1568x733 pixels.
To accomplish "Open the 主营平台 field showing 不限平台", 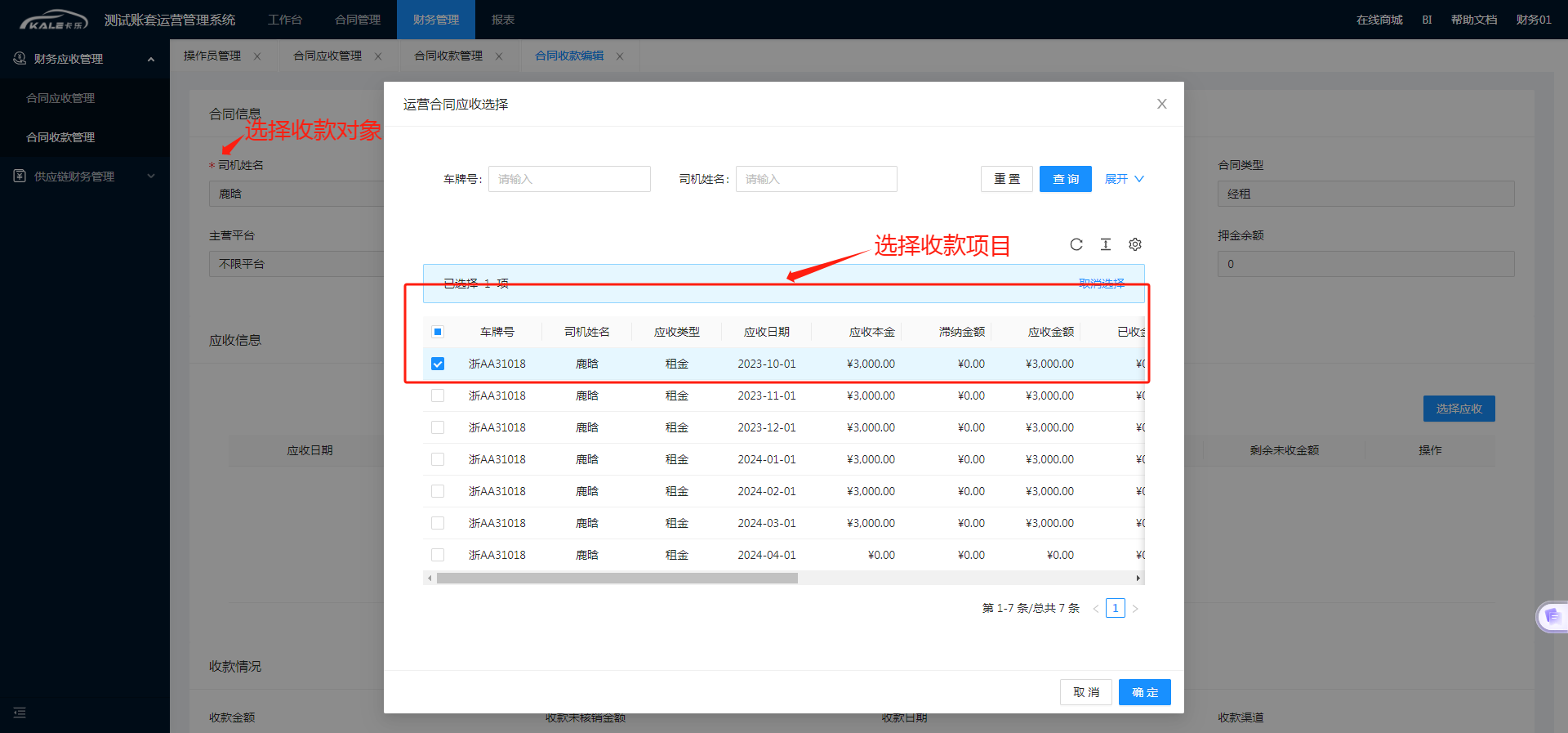I will (296, 264).
